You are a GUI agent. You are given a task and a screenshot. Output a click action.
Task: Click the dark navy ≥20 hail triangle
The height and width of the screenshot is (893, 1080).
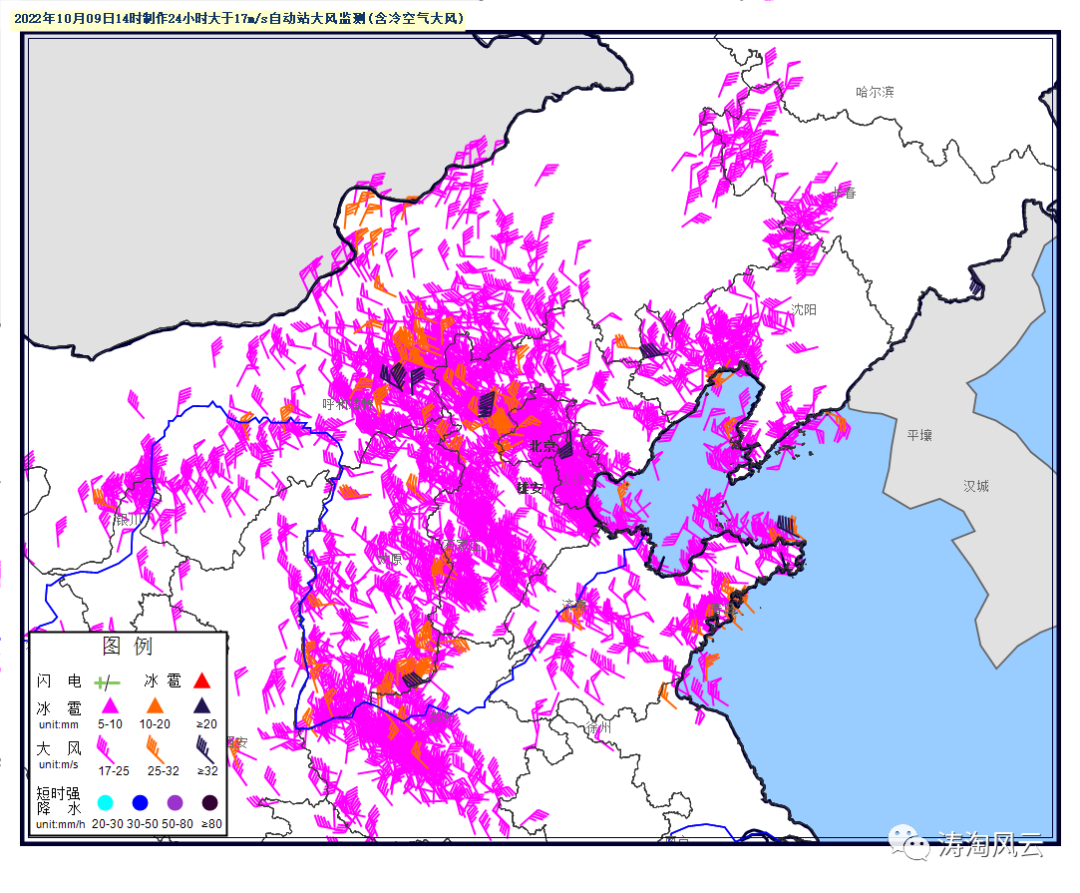click(202, 707)
